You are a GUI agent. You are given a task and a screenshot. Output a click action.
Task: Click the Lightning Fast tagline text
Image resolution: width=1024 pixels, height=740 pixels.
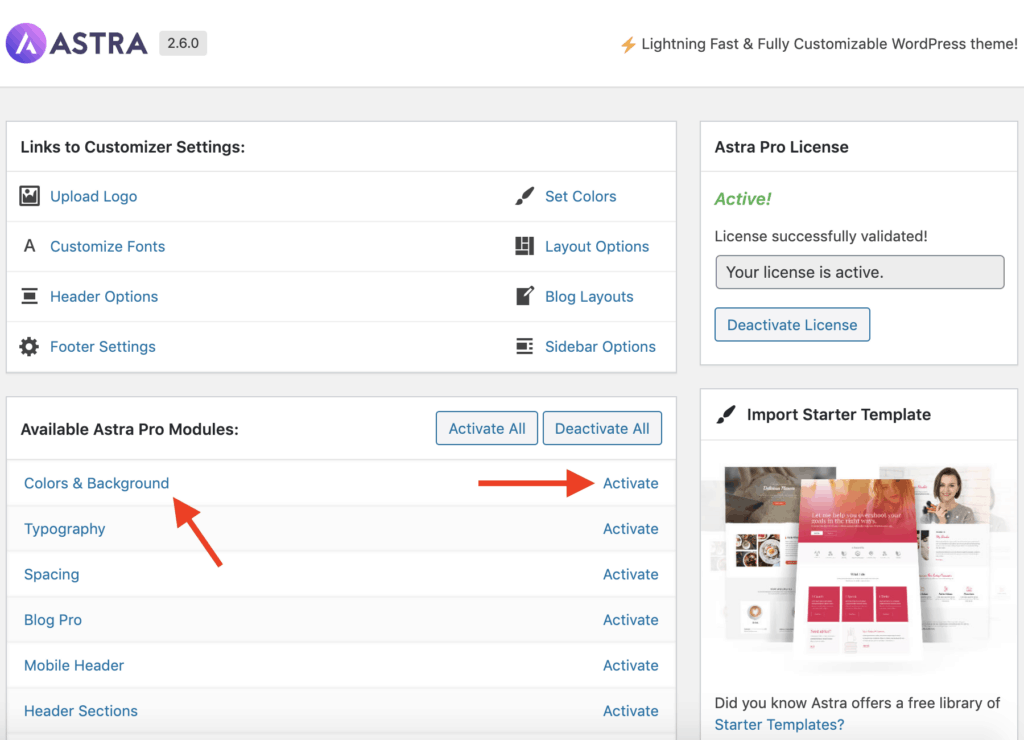[x=829, y=44]
